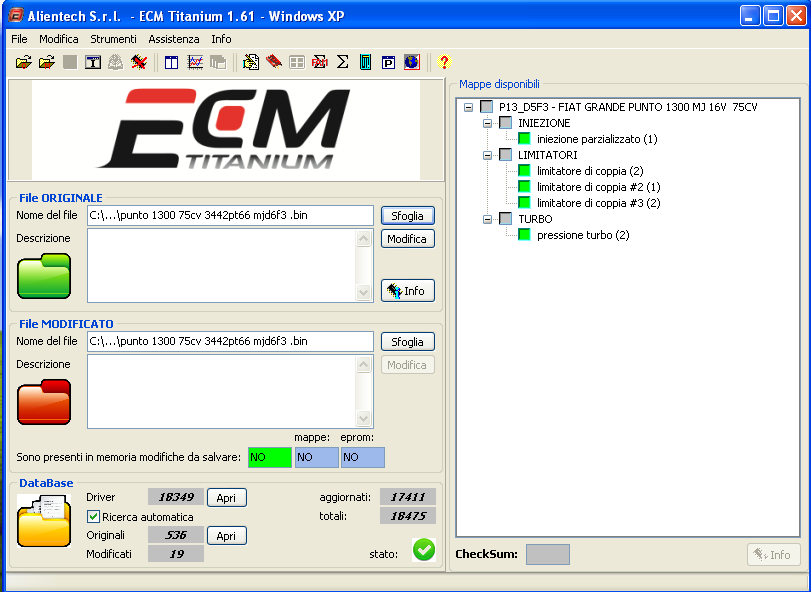Click the green NO modifications indicator
This screenshot has width=811, height=592.
pyautogui.click(x=269, y=458)
